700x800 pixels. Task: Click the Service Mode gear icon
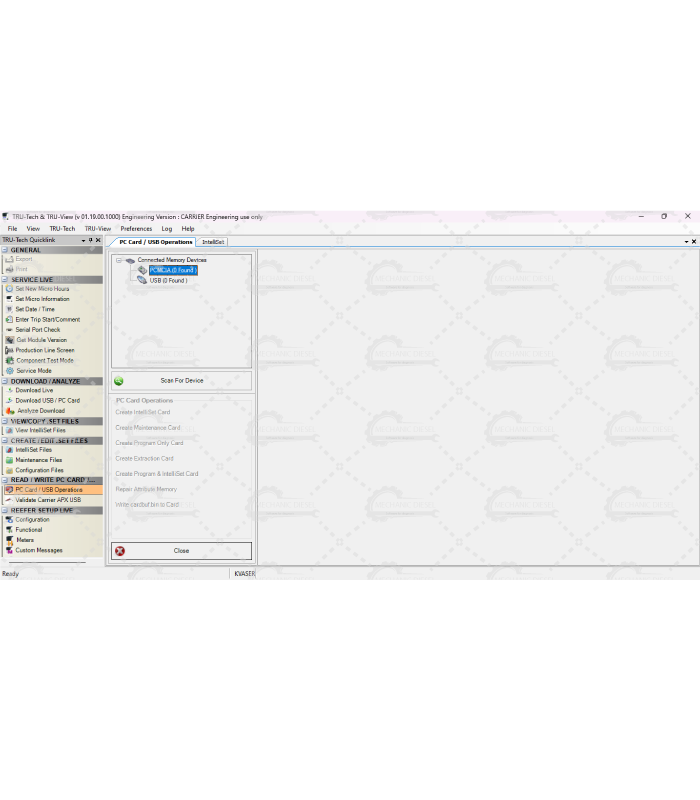point(9,371)
